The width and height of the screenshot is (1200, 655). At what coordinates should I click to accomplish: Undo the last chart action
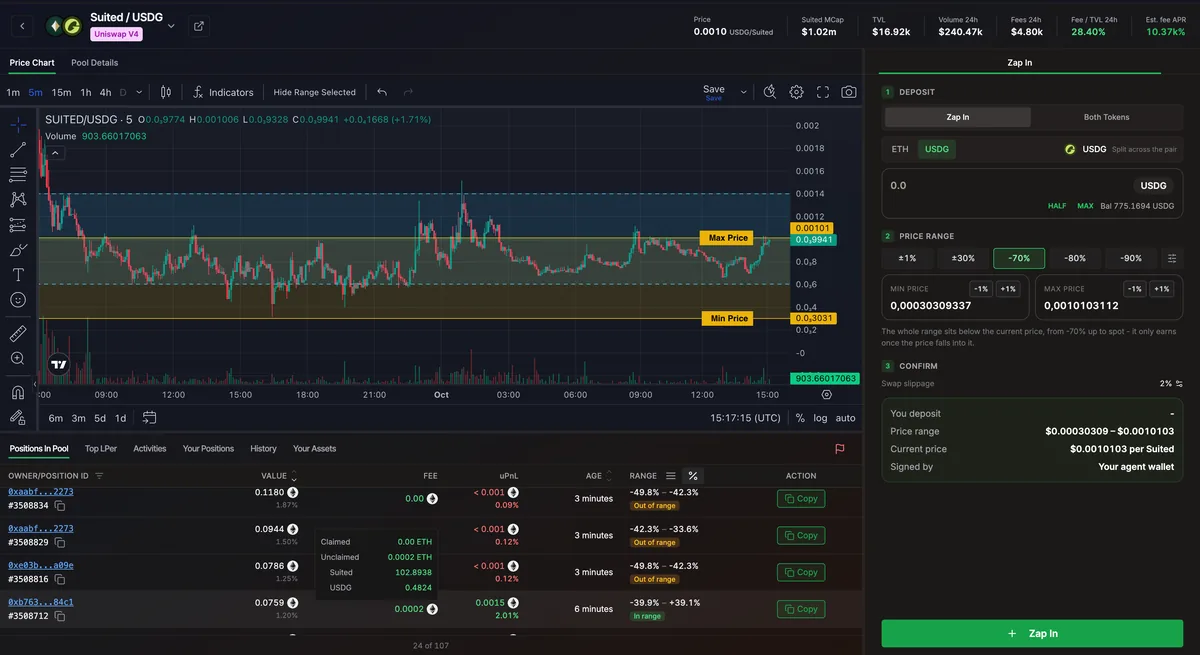coord(382,92)
